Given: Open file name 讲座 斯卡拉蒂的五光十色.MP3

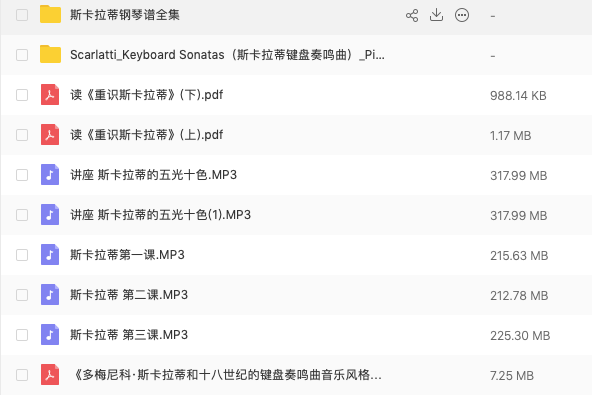Looking at the screenshot, I should click(154, 175).
